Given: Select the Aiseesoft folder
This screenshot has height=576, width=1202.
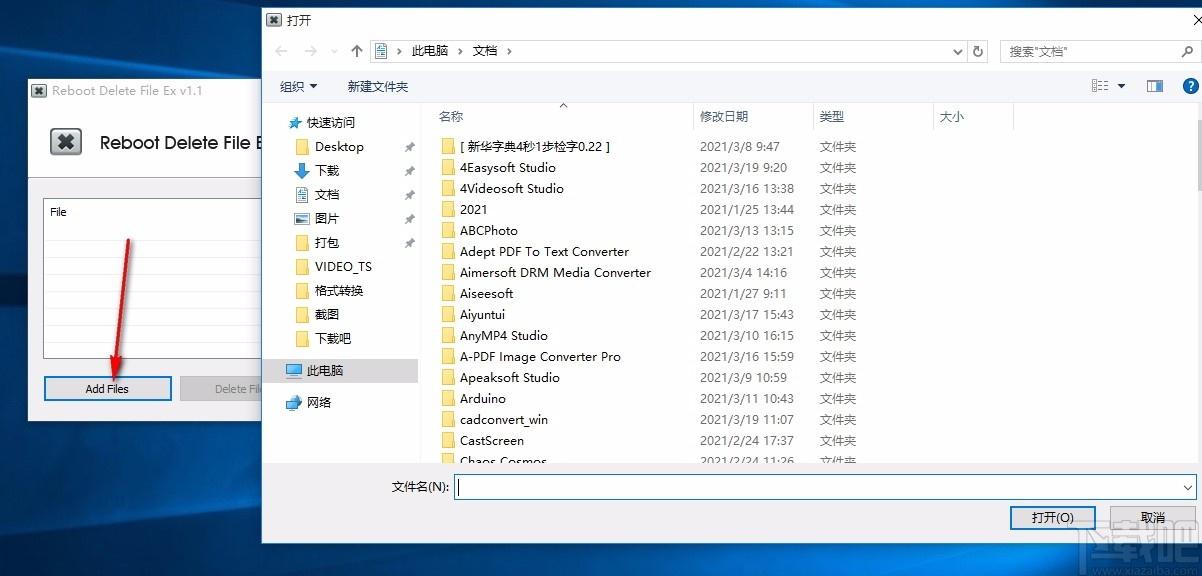Looking at the screenshot, I should tap(487, 293).
